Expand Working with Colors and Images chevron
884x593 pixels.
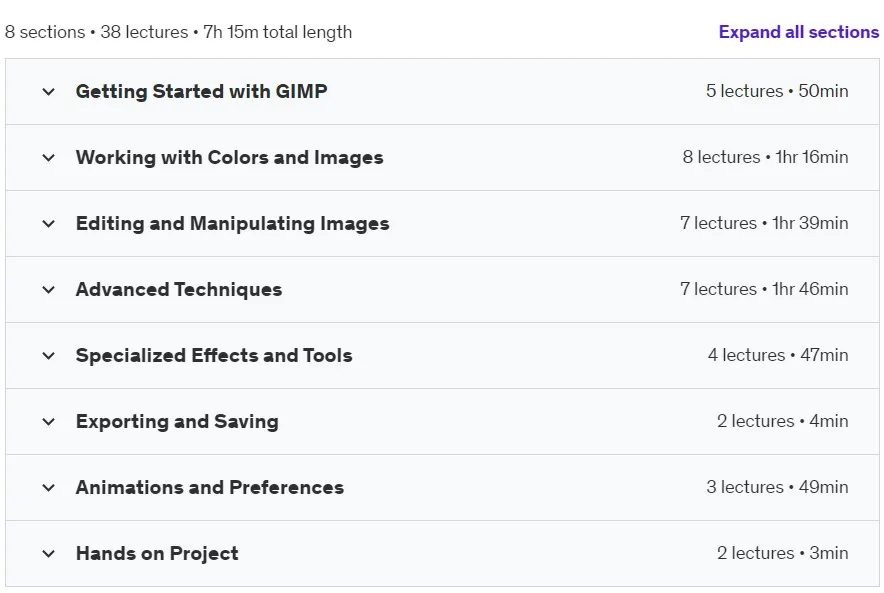click(48, 157)
